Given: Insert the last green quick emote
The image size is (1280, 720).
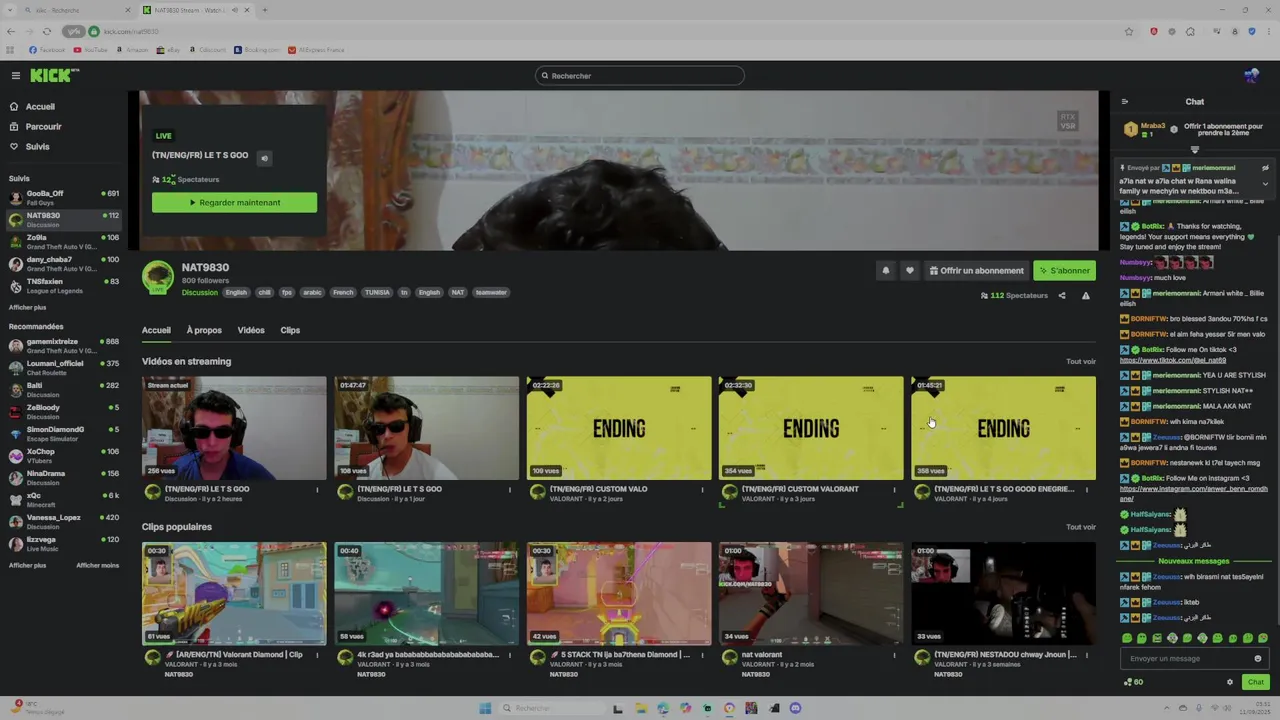Looking at the screenshot, I should (1263, 638).
